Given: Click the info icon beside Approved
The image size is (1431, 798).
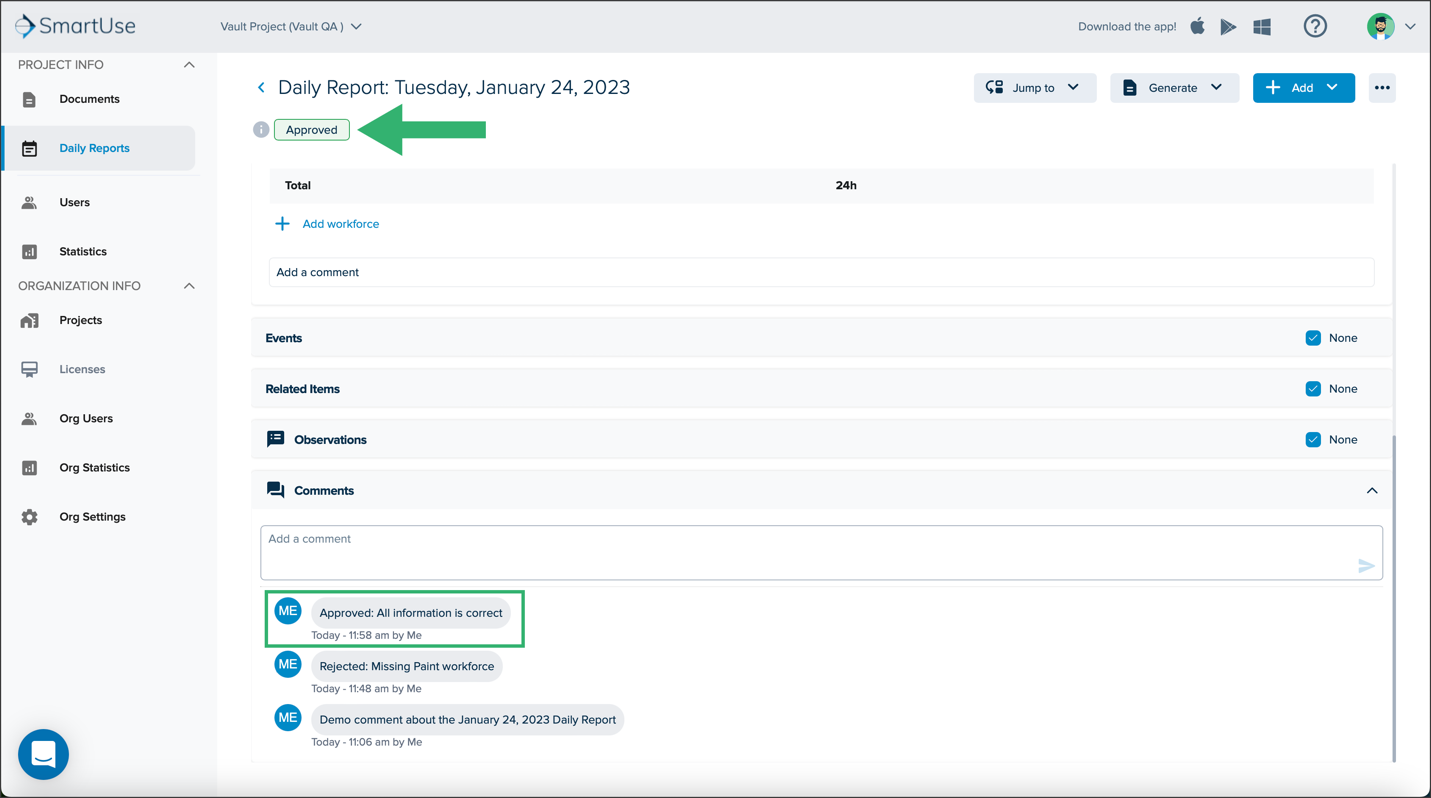Looking at the screenshot, I should tap(261, 130).
